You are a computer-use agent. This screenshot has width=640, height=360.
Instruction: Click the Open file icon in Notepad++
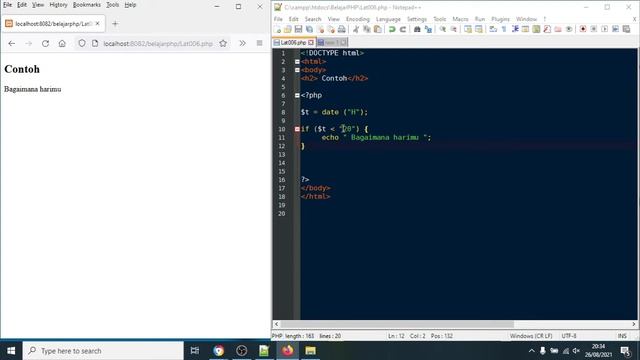coord(288,29)
